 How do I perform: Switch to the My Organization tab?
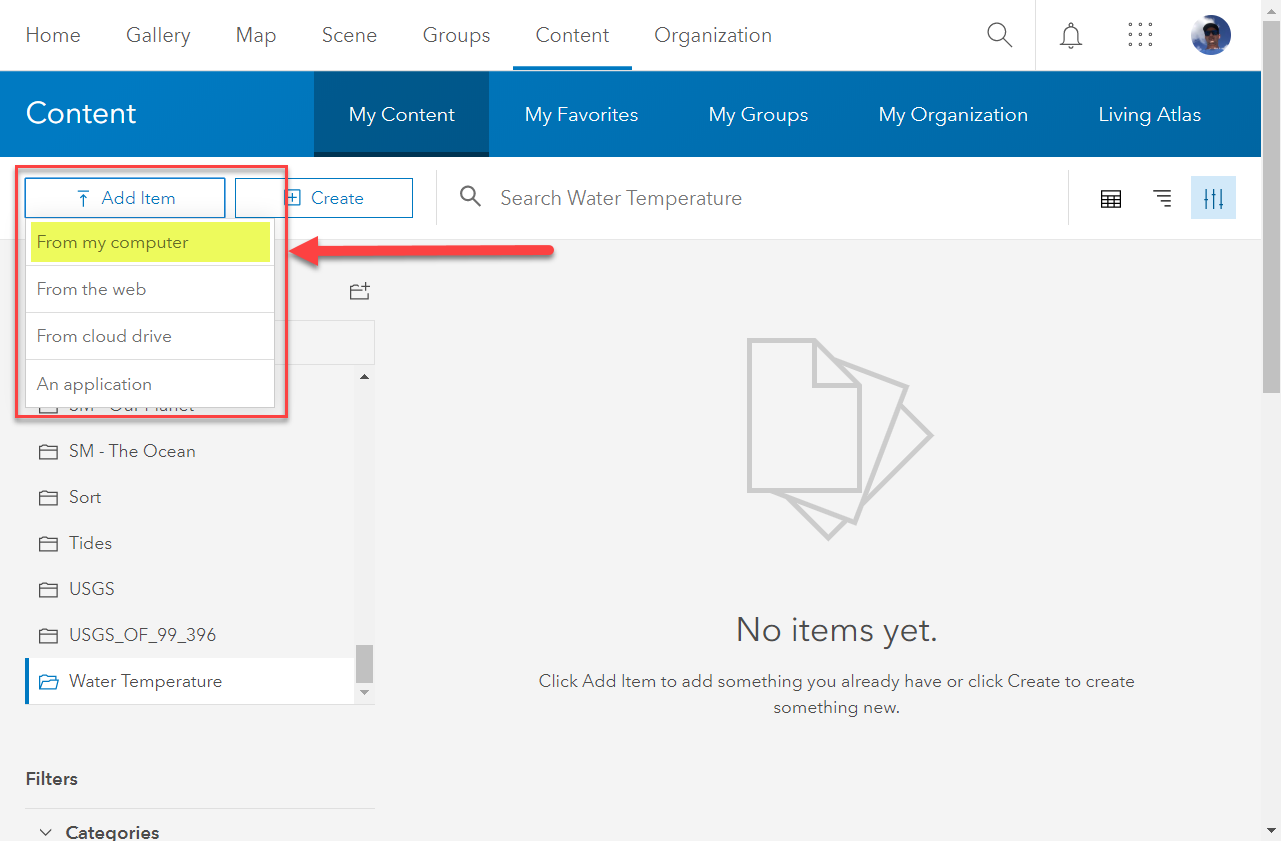click(953, 114)
